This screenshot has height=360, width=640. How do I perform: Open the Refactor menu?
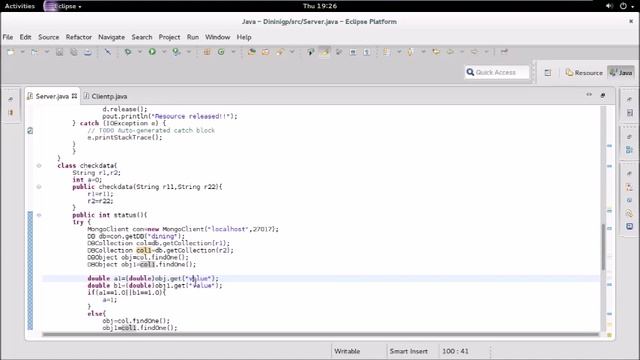(x=79, y=37)
